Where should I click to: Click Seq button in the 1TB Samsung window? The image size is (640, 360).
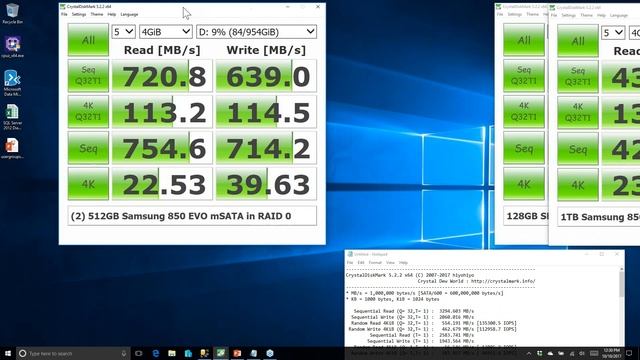click(578, 149)
